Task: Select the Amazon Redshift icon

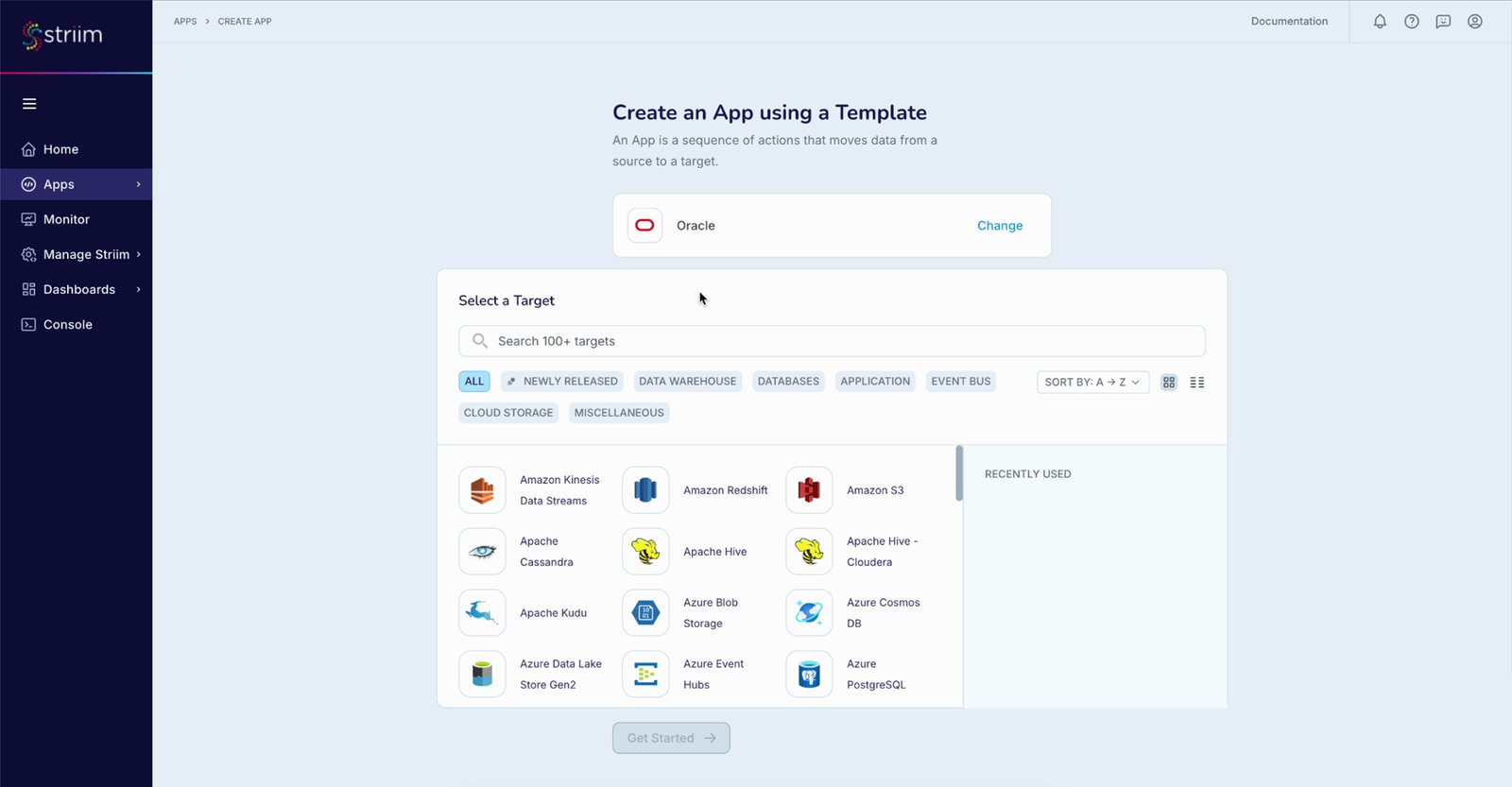Action: click(x=645, y=490)
